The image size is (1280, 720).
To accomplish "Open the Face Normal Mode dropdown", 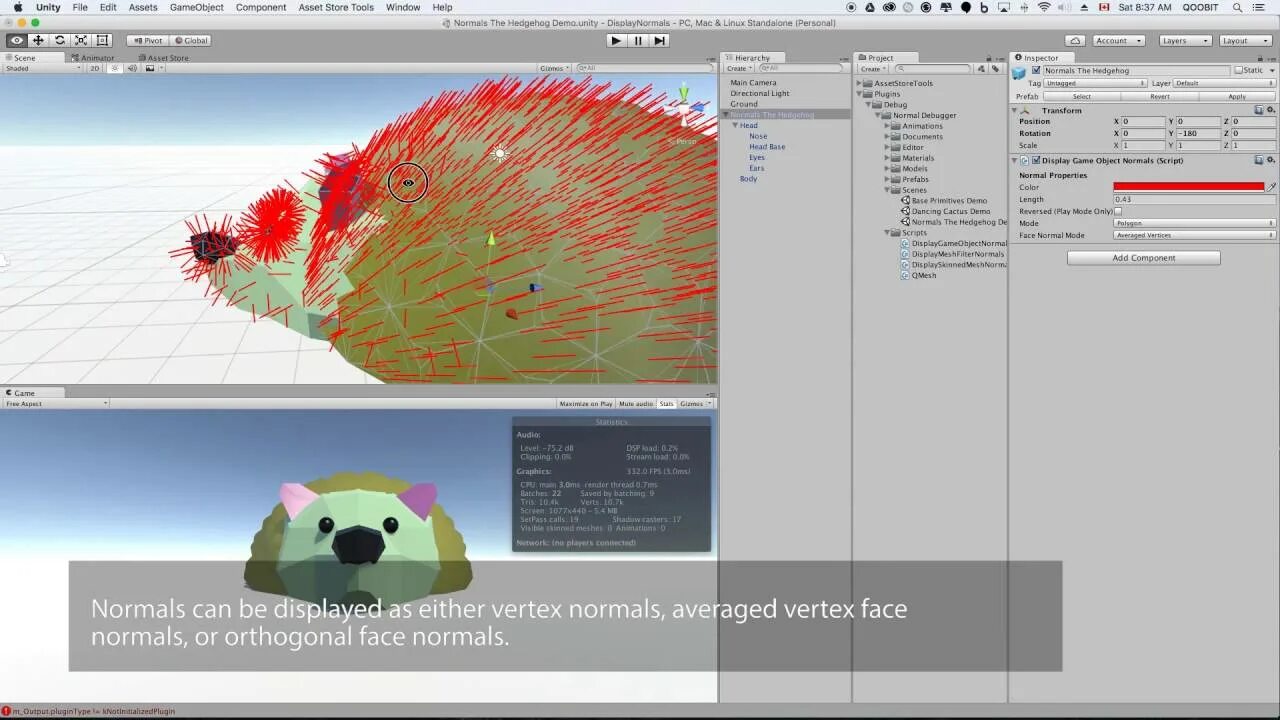I will pyautogui.click(x=1194, y=235).
